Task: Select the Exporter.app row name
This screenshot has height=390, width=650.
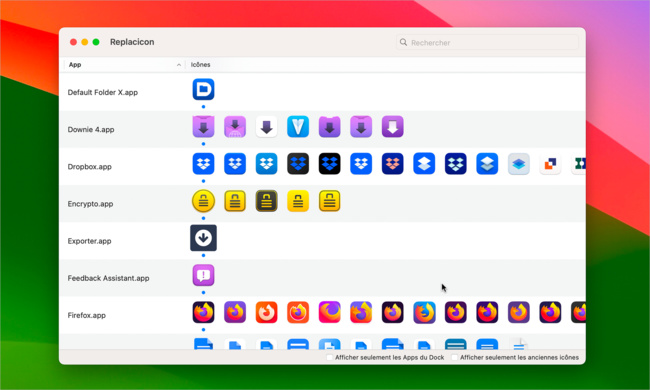Action: (x=89, y=241)
